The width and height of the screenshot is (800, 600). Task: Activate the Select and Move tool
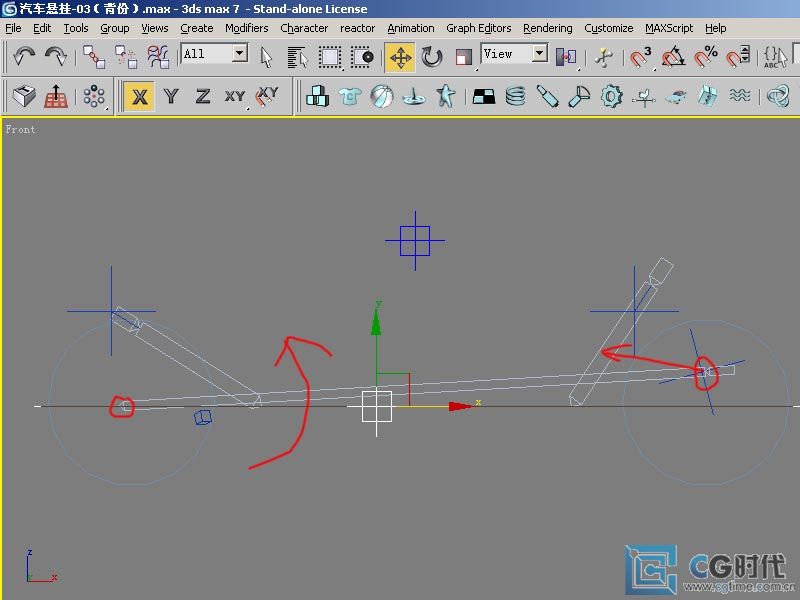(400, 57)
